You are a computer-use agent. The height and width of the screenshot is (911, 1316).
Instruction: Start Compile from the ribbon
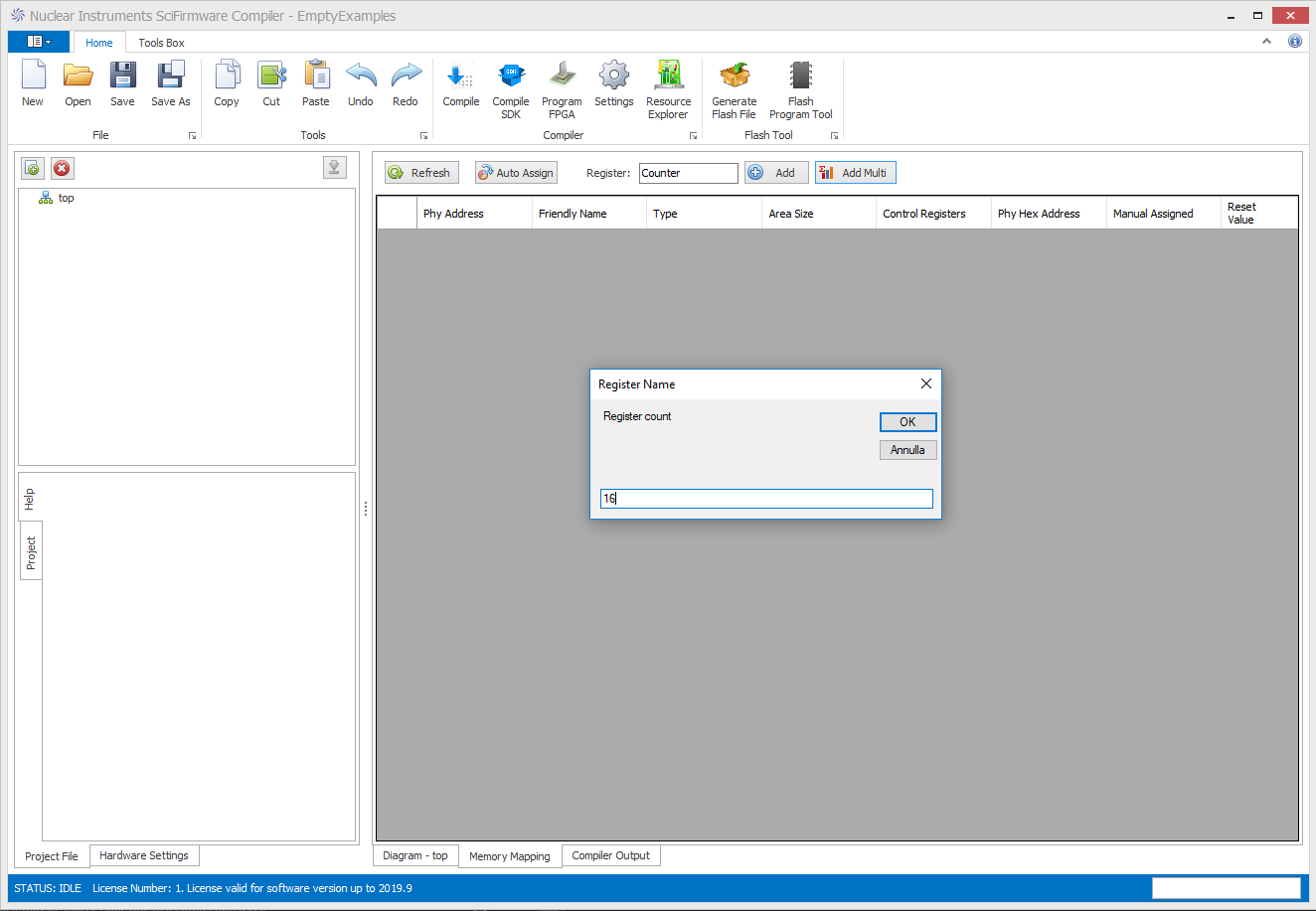[461, 83]
